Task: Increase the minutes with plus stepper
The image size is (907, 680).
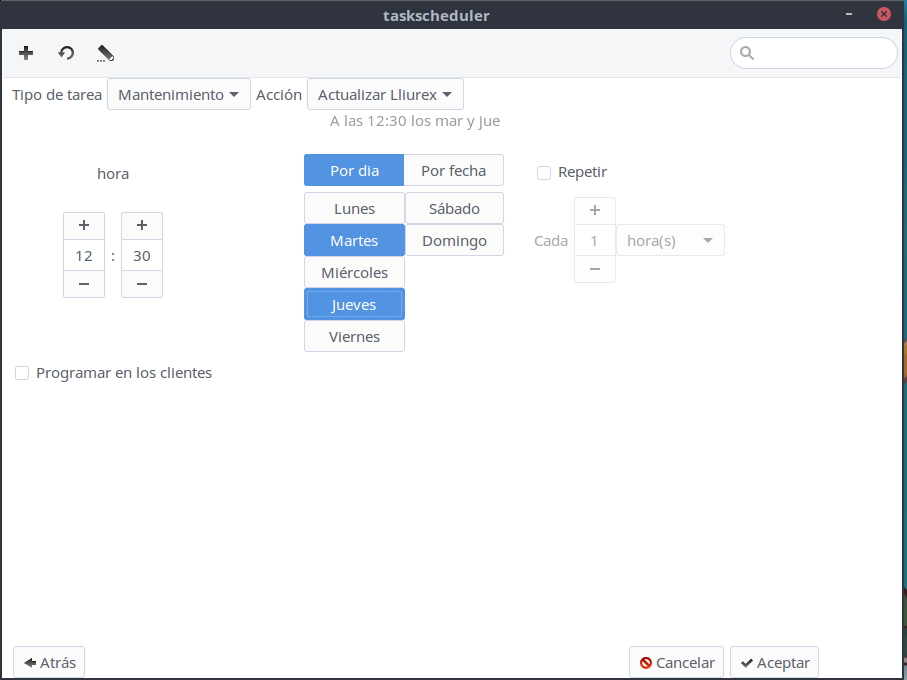Action: [142, 226]
